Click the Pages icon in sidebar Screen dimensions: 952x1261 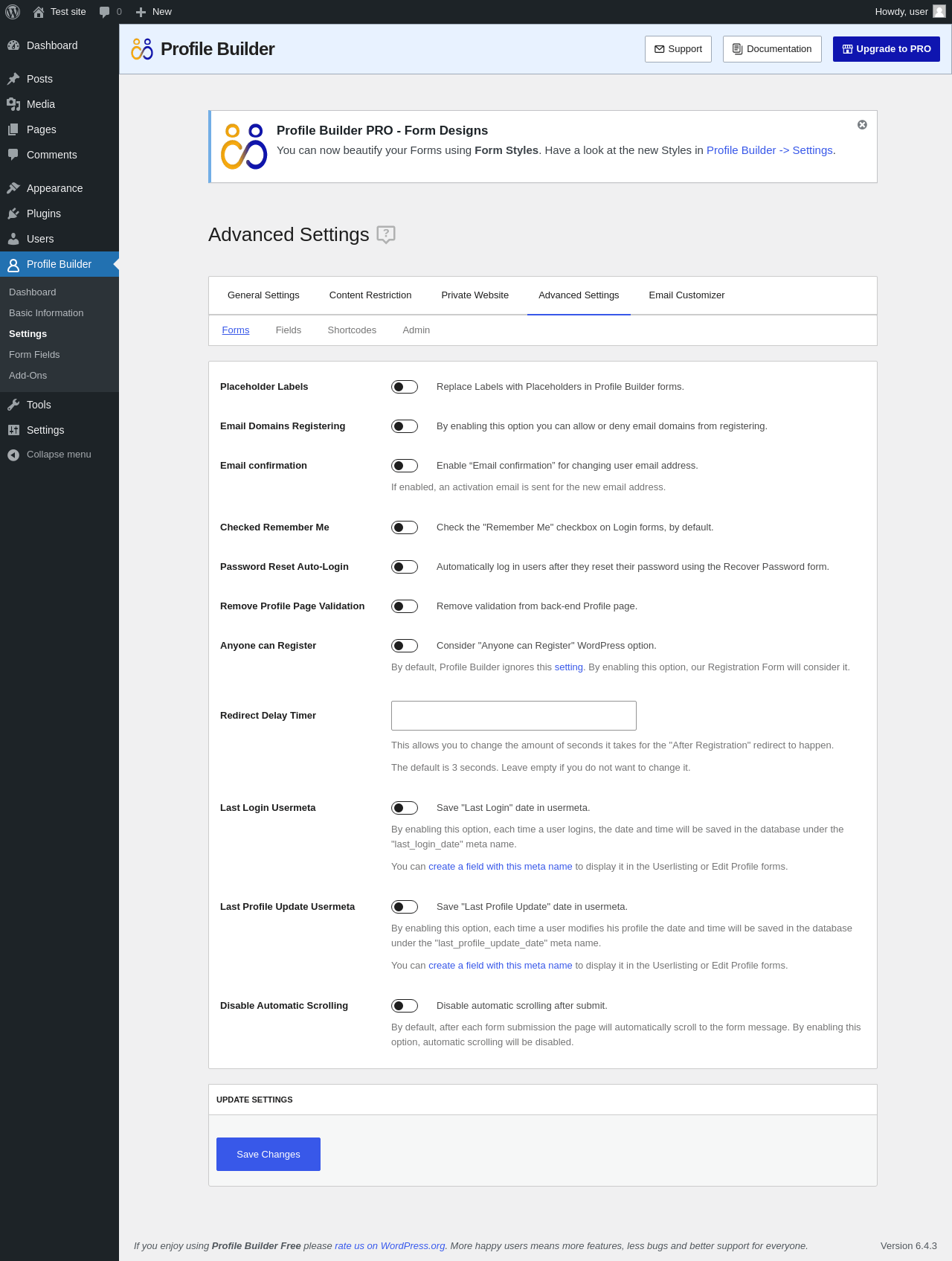tap(13, 129)
